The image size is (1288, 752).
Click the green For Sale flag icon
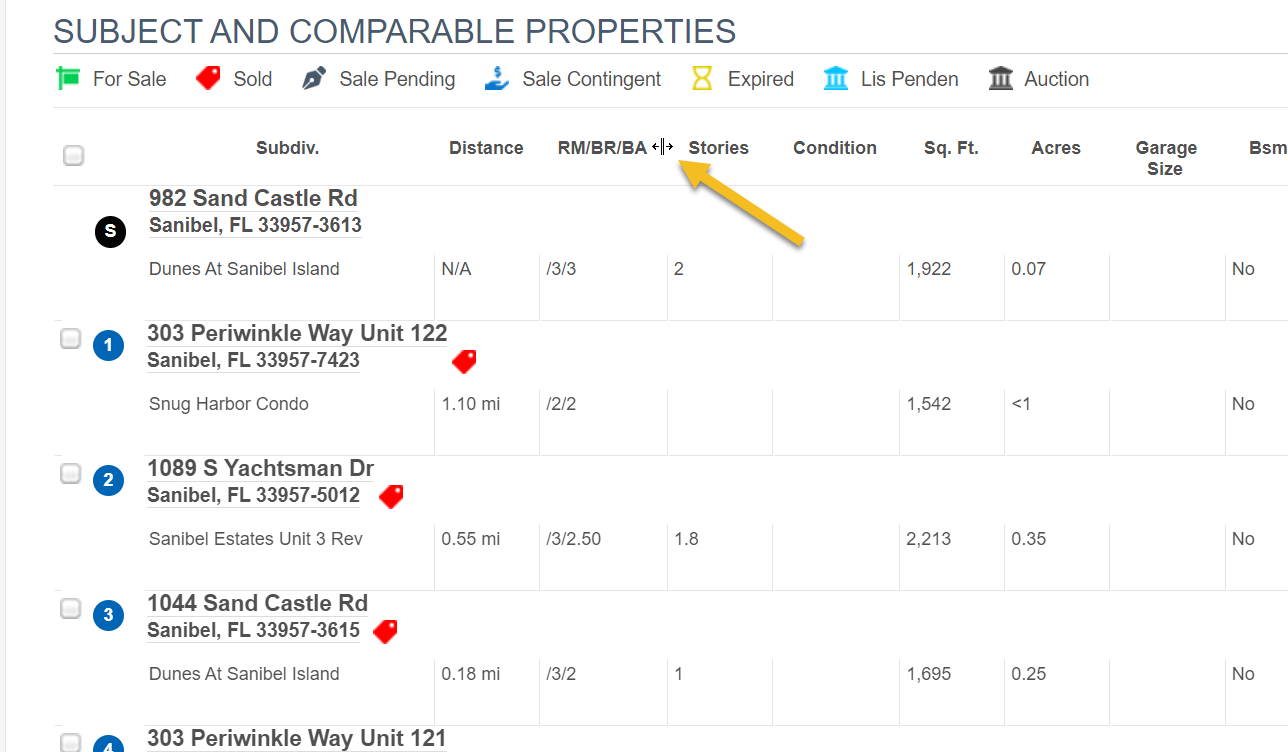[x=70, y=77]
